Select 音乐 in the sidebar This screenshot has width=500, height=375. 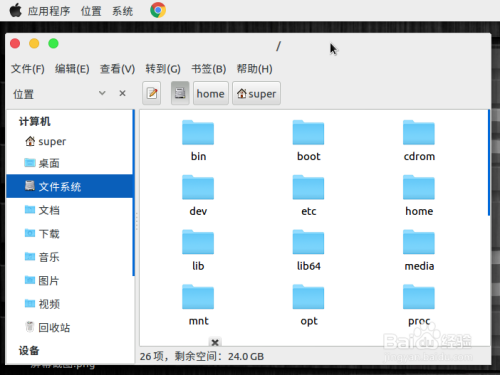click(69, 257)
